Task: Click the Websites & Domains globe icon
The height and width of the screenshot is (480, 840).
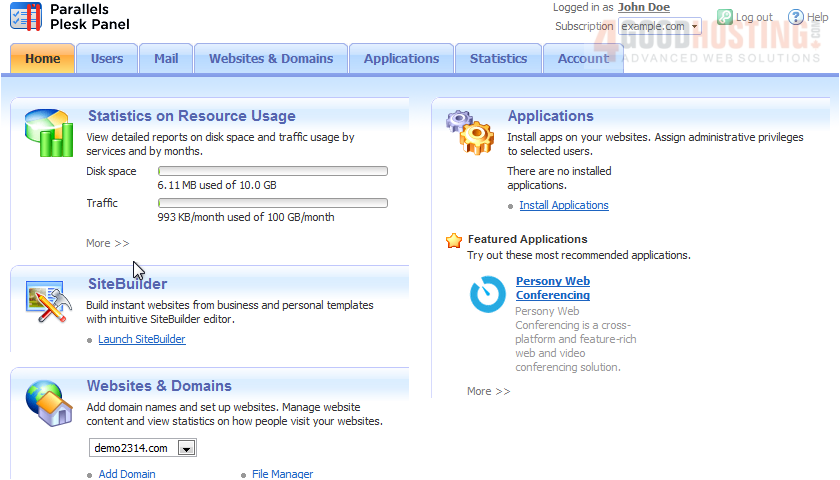Action: click(x=47, y=403)
